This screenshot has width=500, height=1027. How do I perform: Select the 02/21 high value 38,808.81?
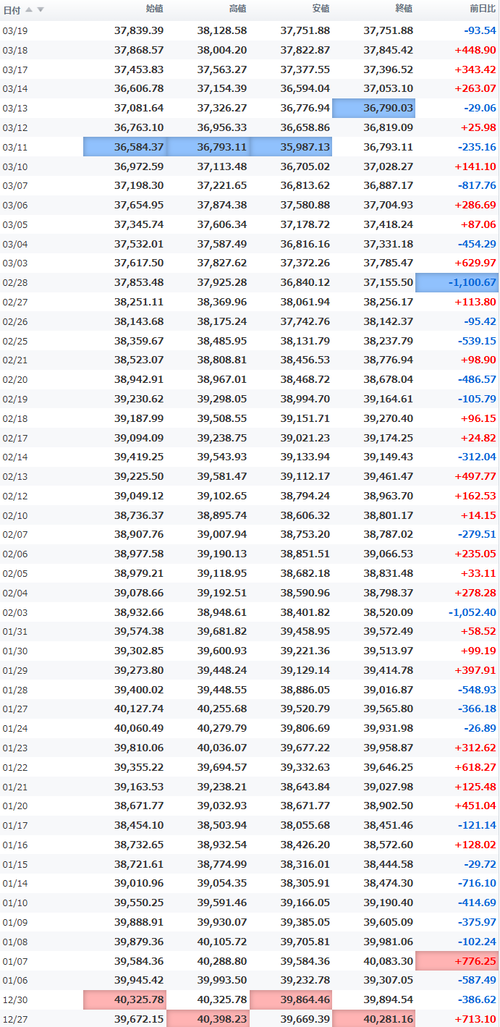tap(222, 361)
